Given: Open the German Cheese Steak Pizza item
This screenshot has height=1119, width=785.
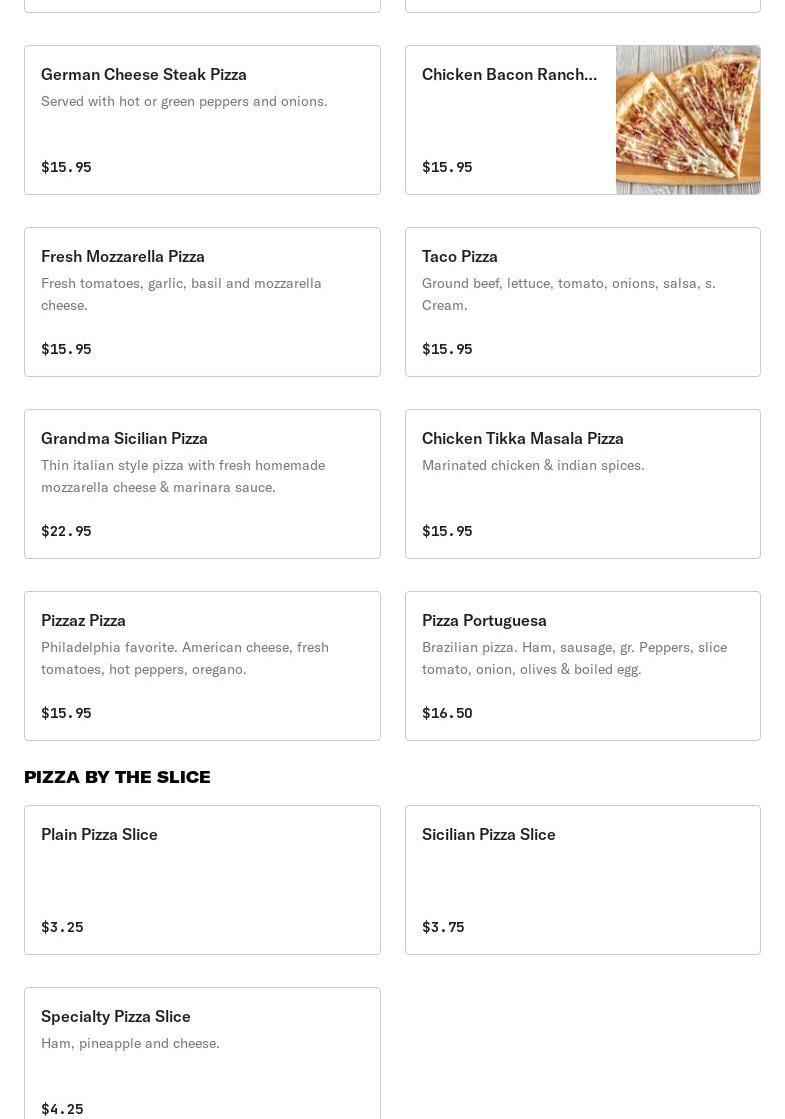Looking at the screenshot, I should [x=202, y=120].
